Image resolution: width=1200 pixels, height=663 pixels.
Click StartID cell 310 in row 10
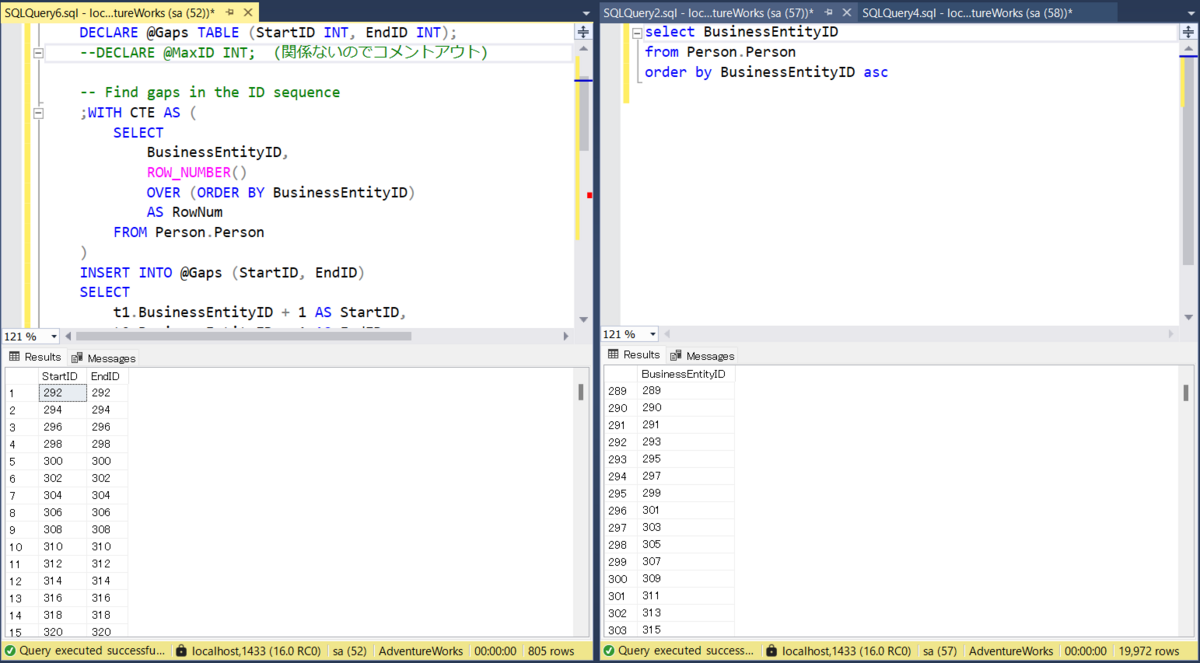pyautogui.click(x=62, y=547)
